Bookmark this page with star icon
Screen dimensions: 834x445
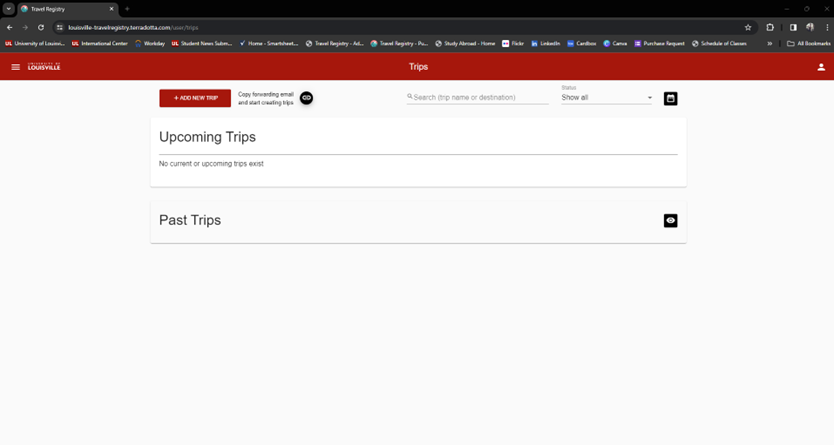[748, 28]
